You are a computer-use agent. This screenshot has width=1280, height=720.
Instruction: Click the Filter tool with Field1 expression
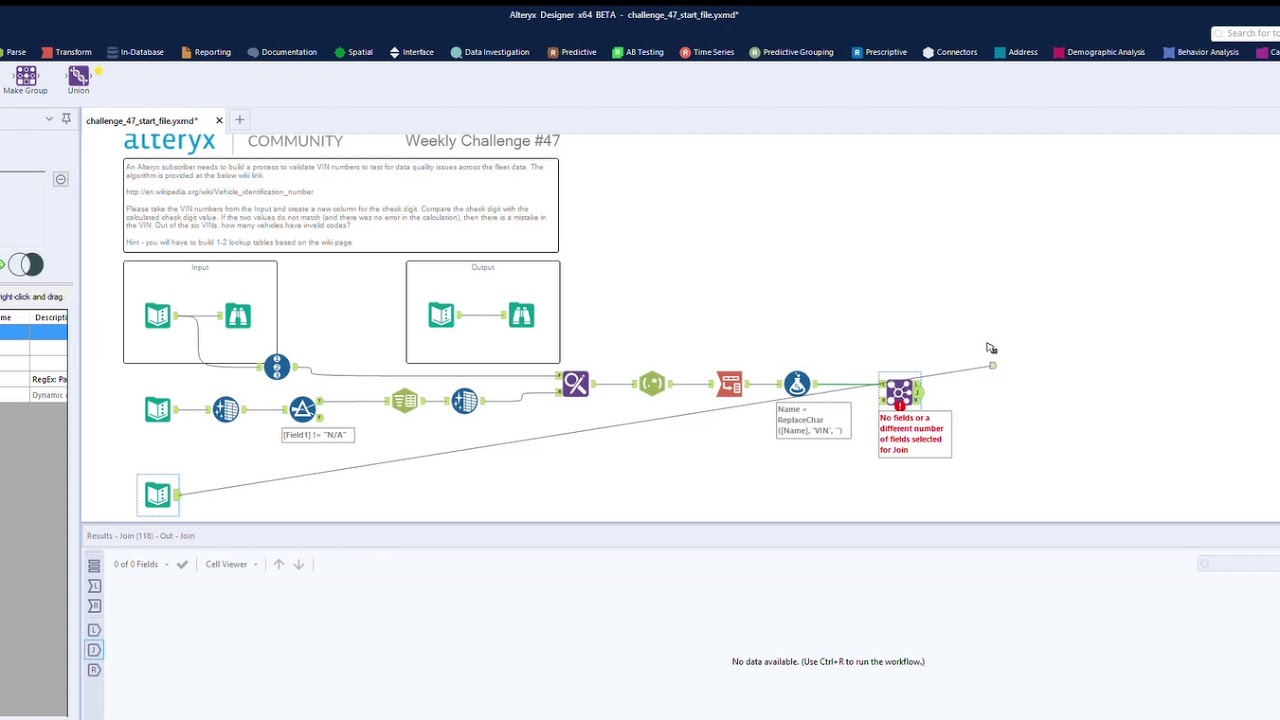pos(302,409)
